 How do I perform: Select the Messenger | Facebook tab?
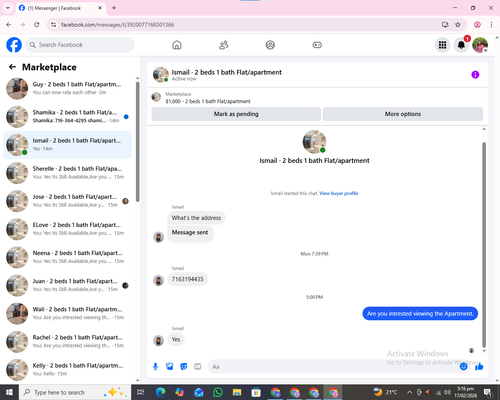(x=60, y=8)
